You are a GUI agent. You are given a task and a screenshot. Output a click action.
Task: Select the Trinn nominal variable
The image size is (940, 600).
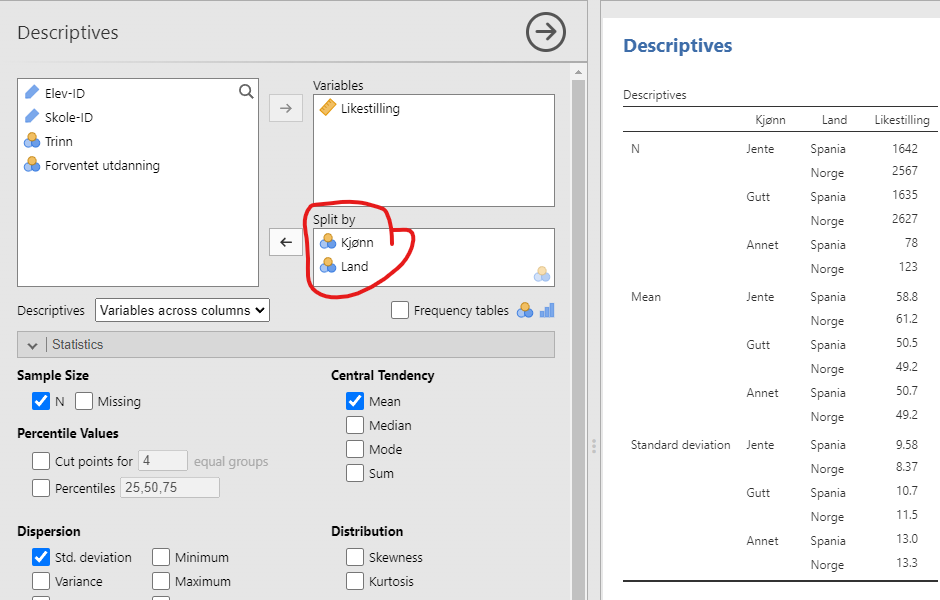point(58,141)
